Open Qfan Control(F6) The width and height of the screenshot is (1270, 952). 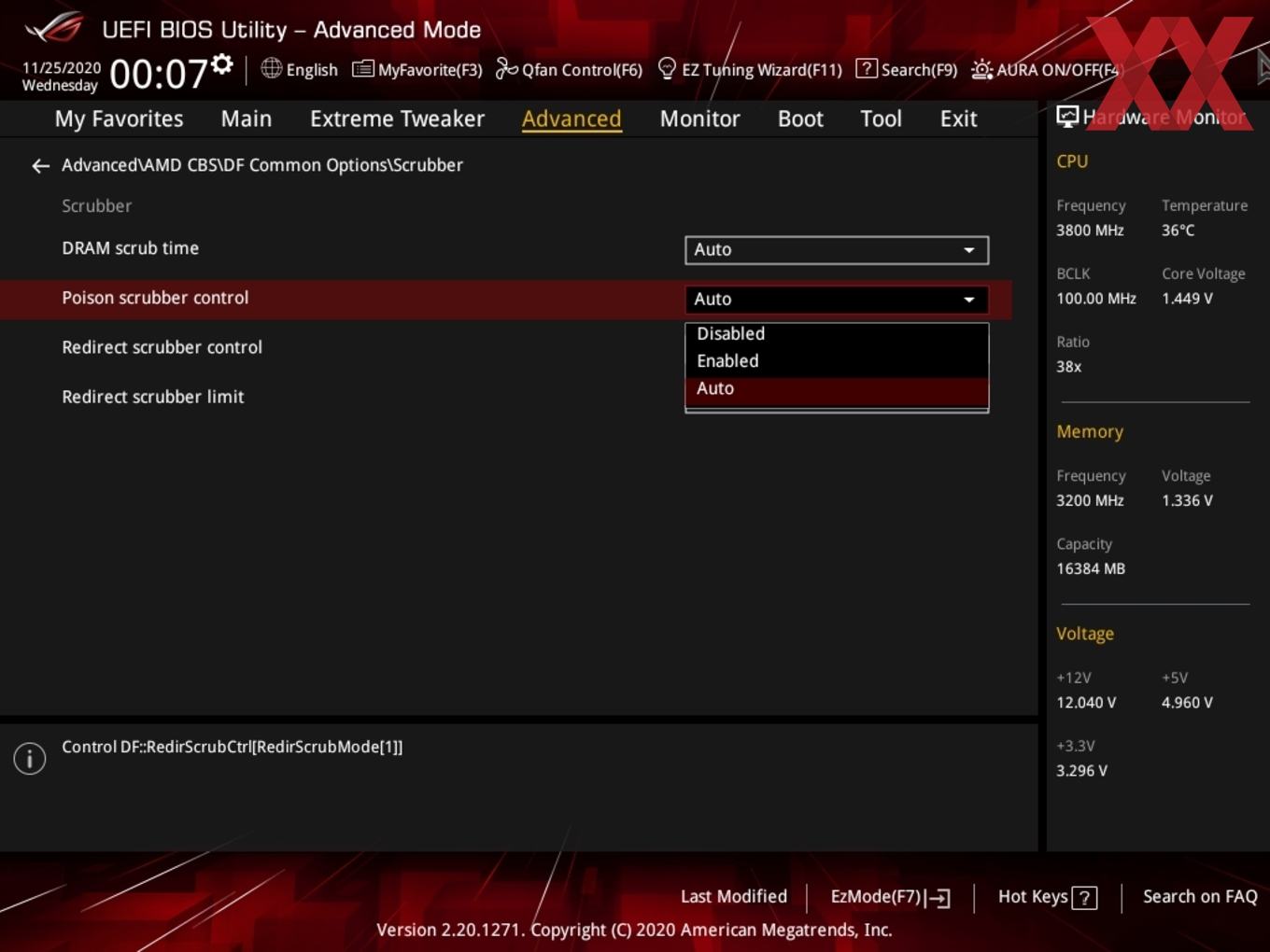[569, 70]
